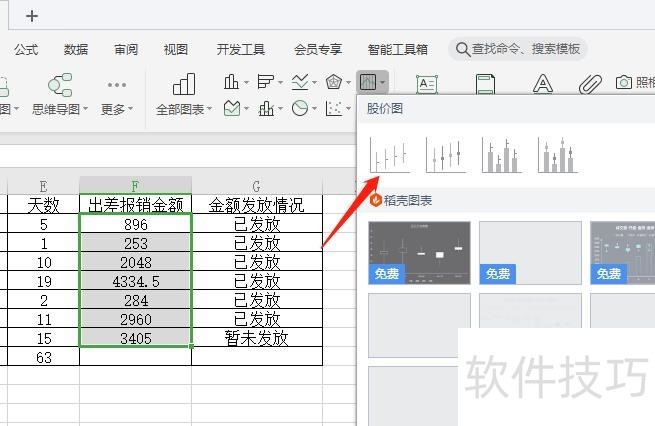Switch to the 开发工具 tab
Screen dimensions: 655x426
(x=241, y=50)
